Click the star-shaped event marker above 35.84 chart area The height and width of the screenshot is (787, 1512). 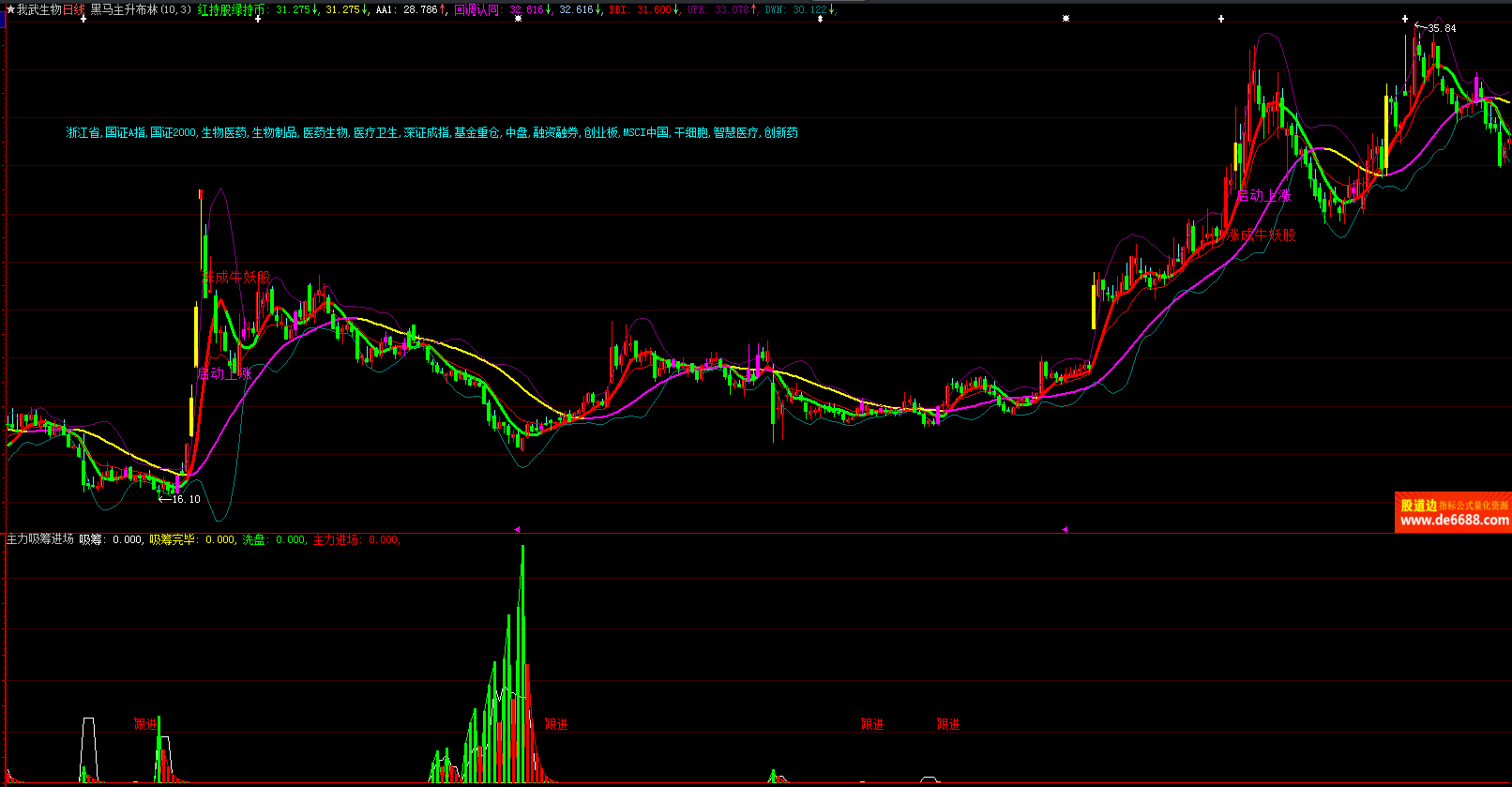point(1066,19)
